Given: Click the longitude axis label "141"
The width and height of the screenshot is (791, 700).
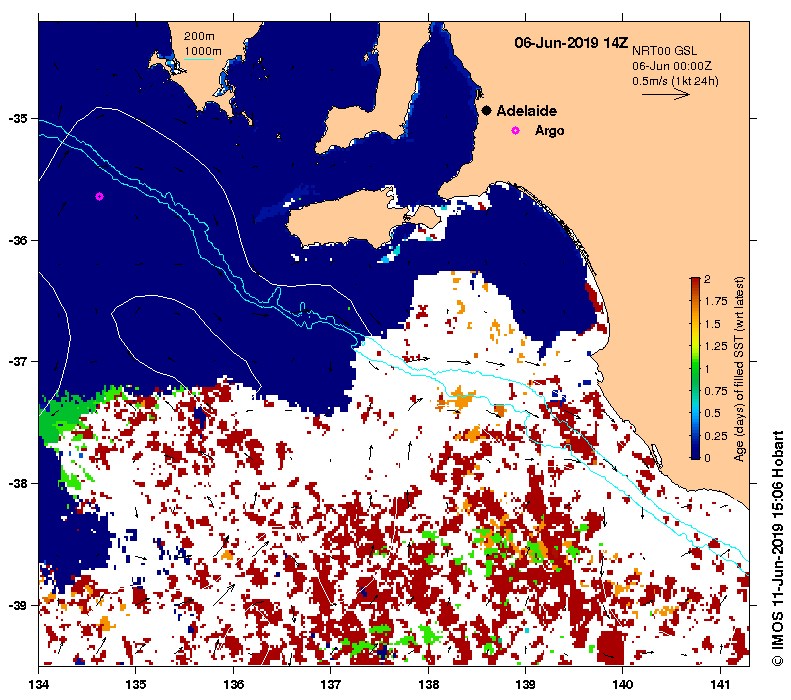Looking at the screenshot, I should 720,684.
